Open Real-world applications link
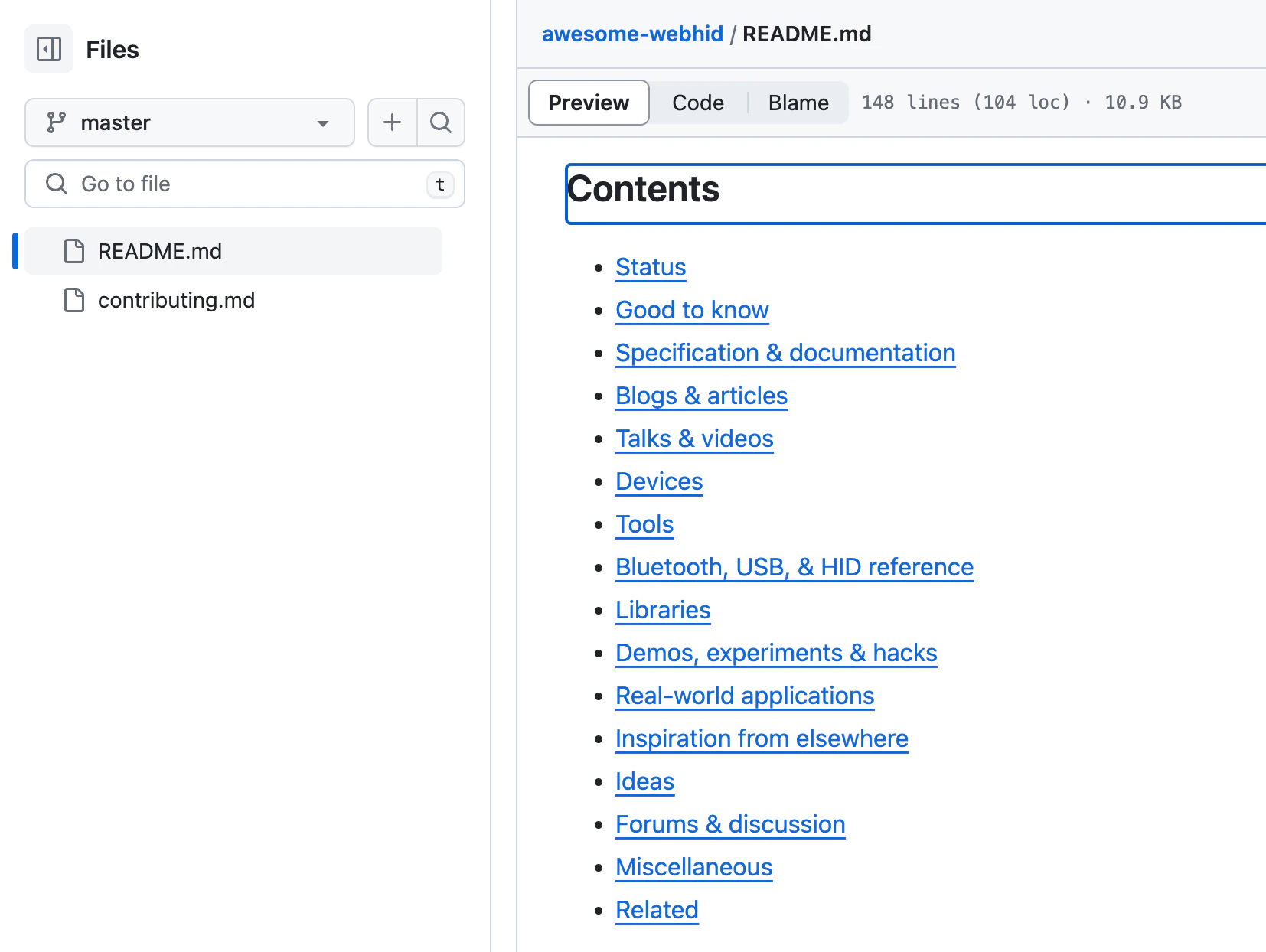Viewport: 1266px width, 952px height. (745, 696)
